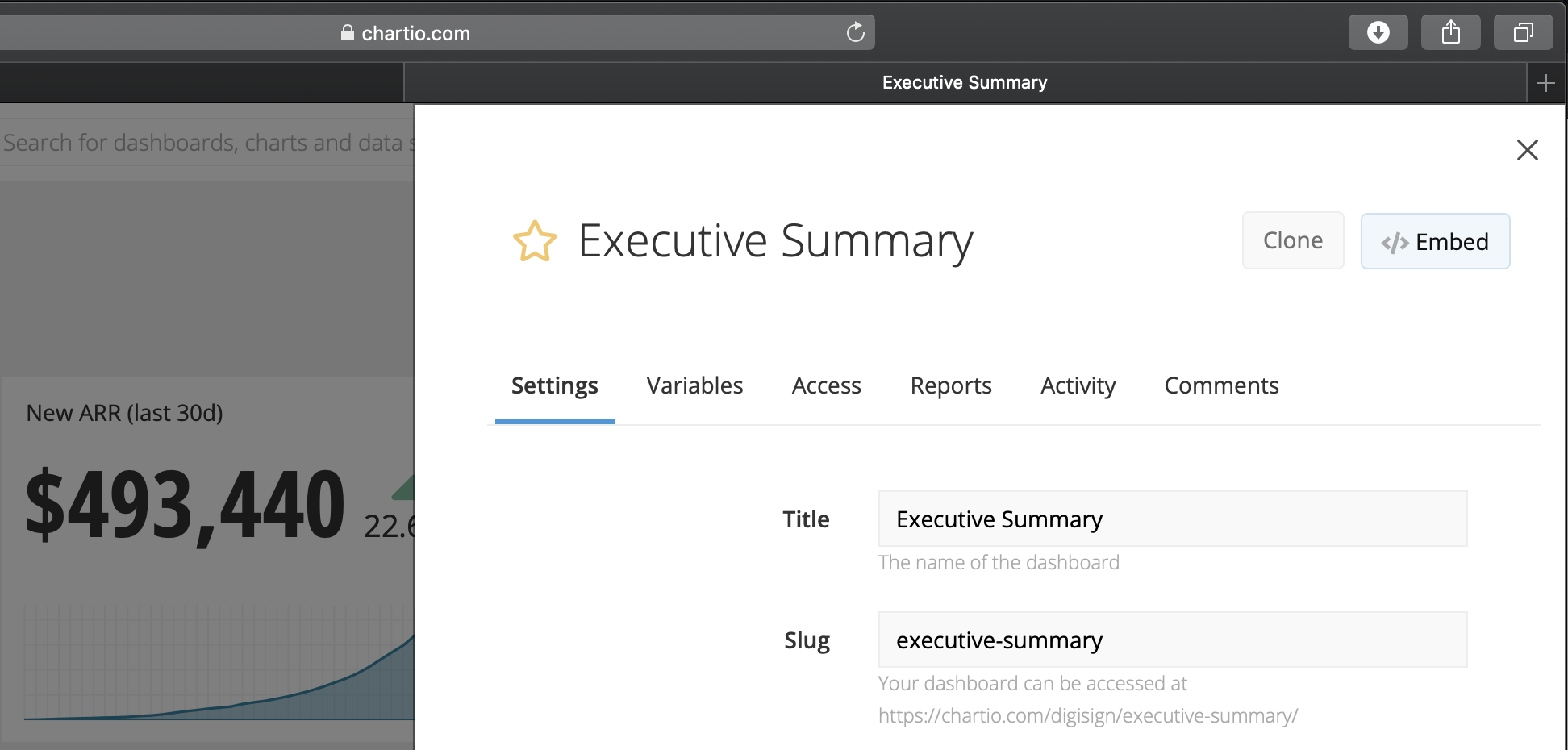
Task: Show all tabs overview icon
Action: pyautogui.click(x=1523, y=32)
